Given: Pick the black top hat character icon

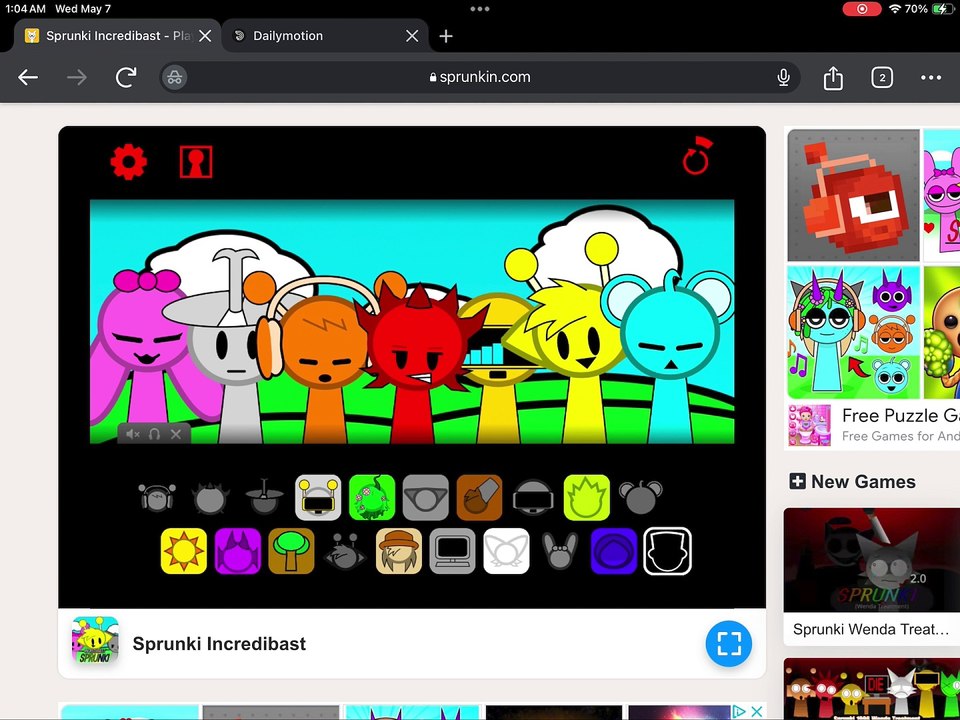Looking at the screenshot, I should [x=667, y=551].
